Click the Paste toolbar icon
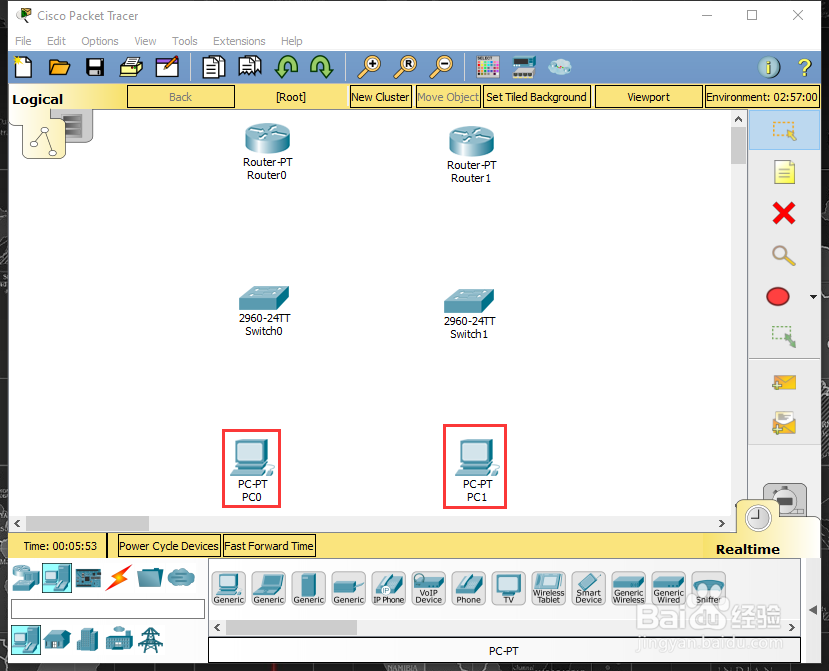 250,67
